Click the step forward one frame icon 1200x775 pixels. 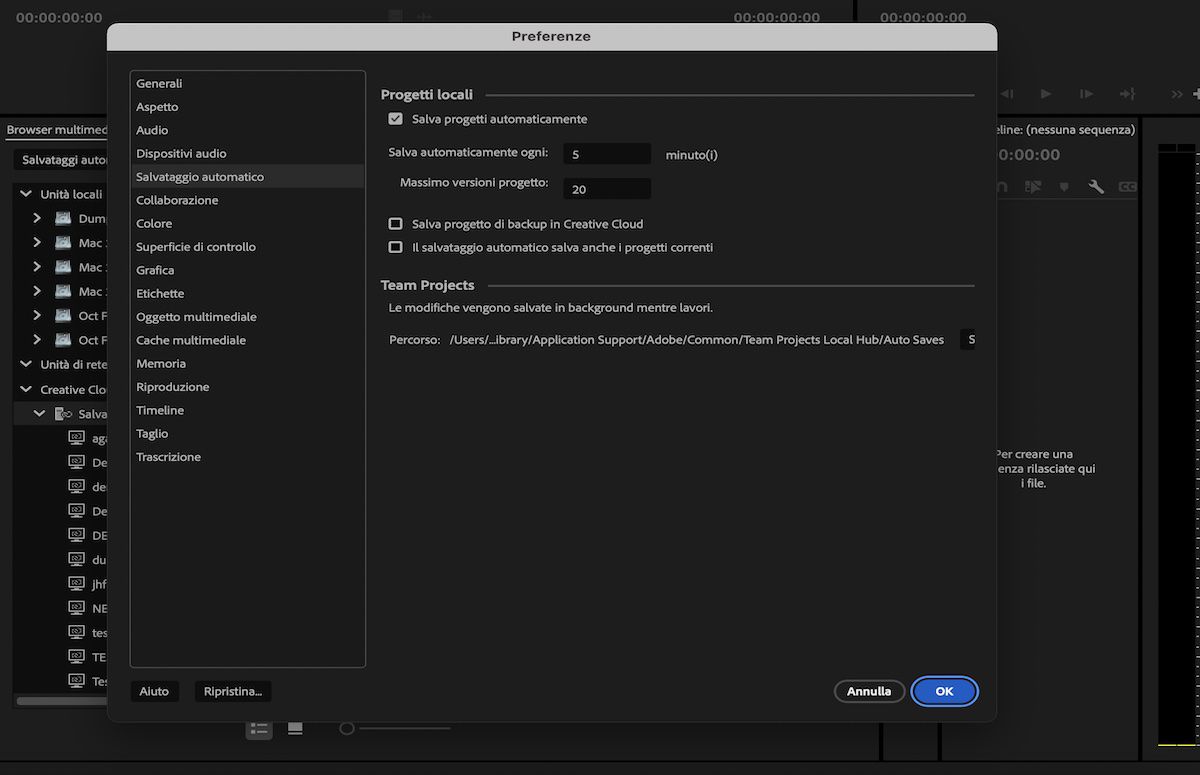point(1086,93)
